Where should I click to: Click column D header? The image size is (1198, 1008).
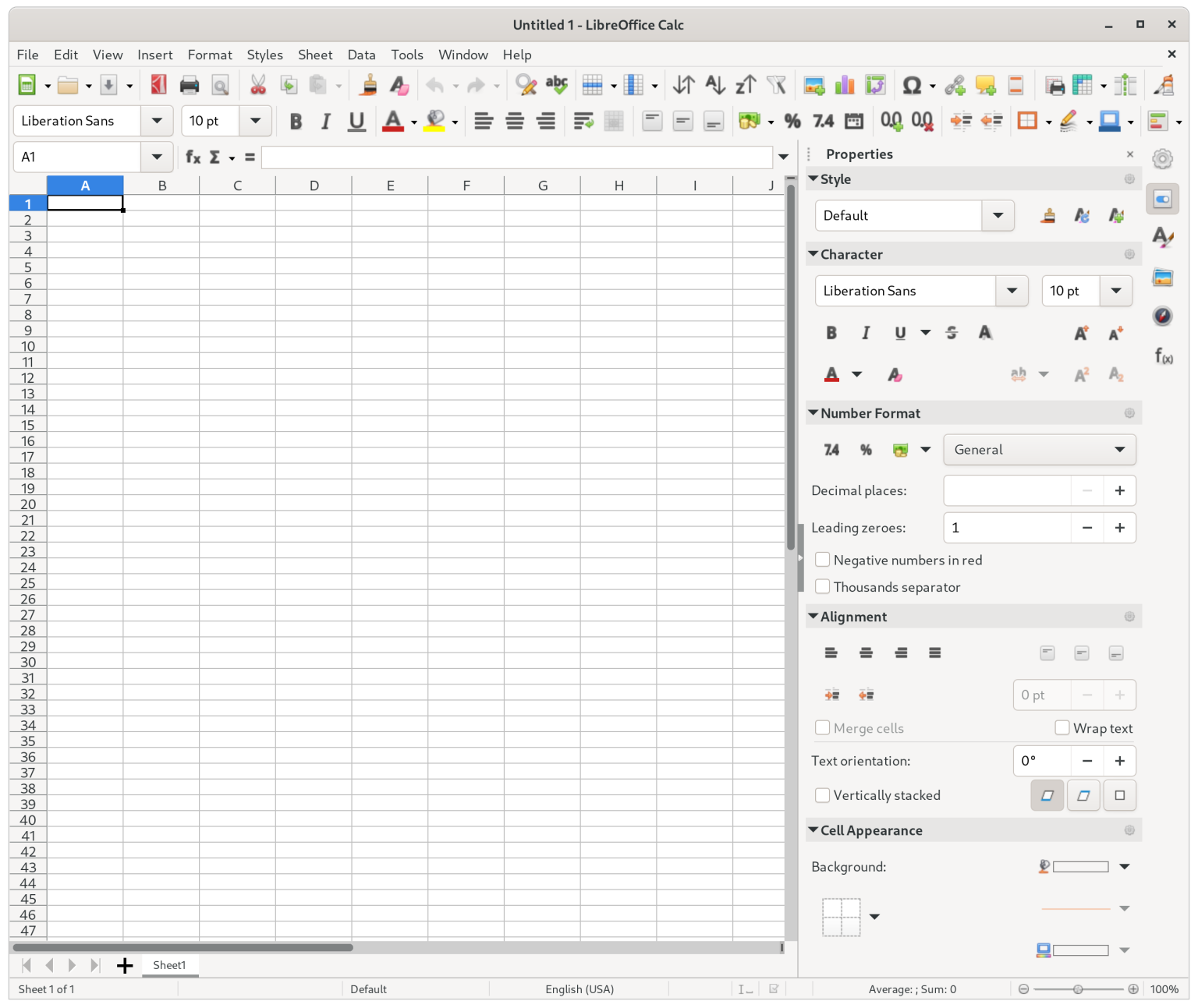point(314,186)
